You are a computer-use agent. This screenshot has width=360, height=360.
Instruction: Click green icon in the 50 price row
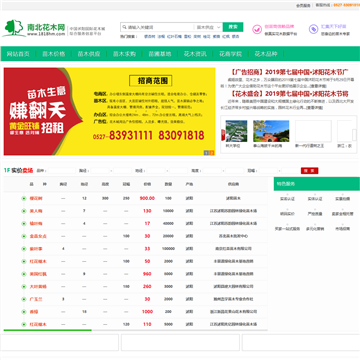point(24,261)
